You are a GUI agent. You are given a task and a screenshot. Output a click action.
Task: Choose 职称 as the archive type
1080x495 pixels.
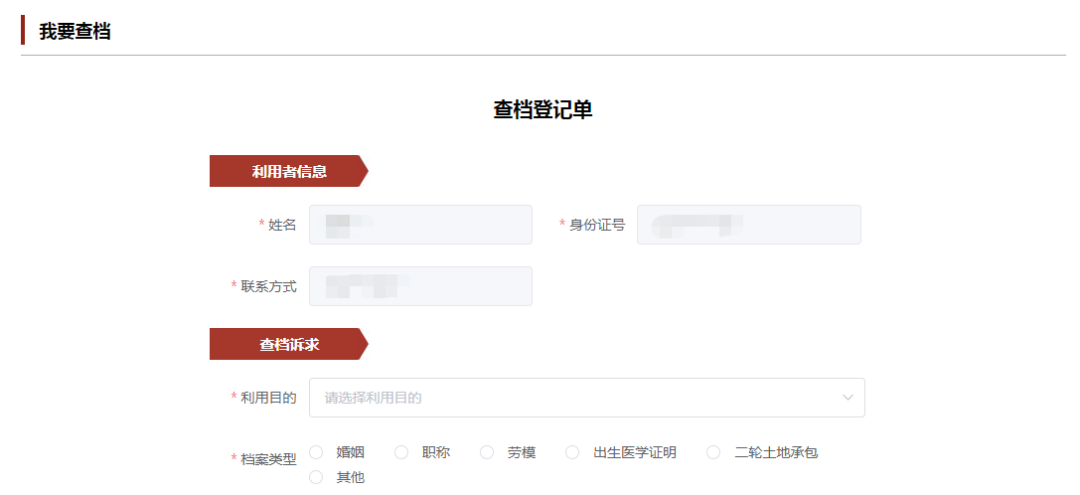[402, 453]
